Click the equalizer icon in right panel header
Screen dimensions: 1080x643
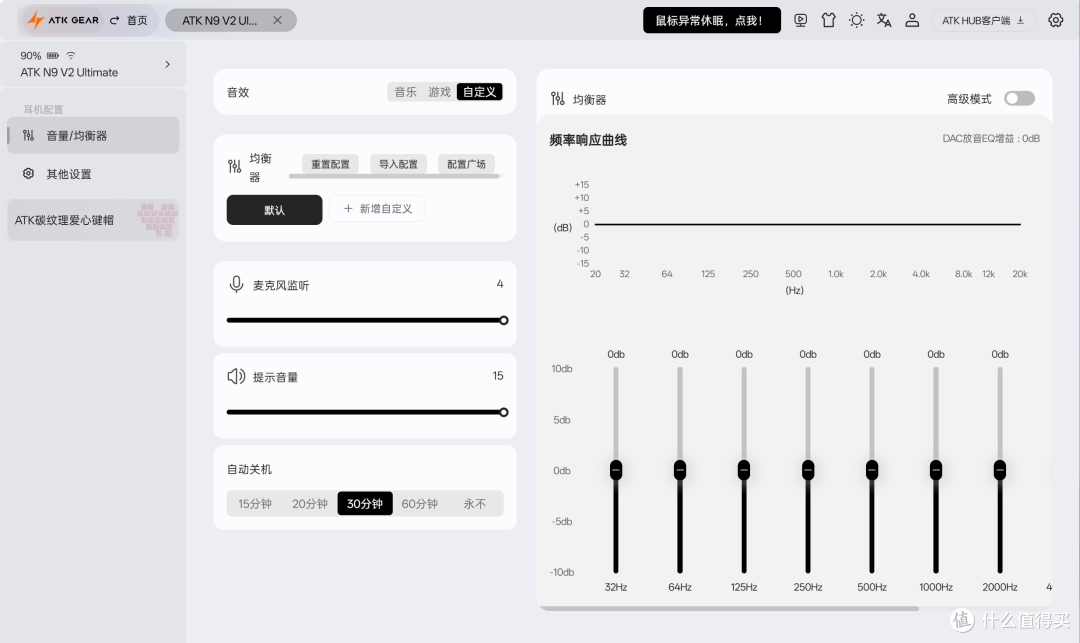[x=558, y=98]
